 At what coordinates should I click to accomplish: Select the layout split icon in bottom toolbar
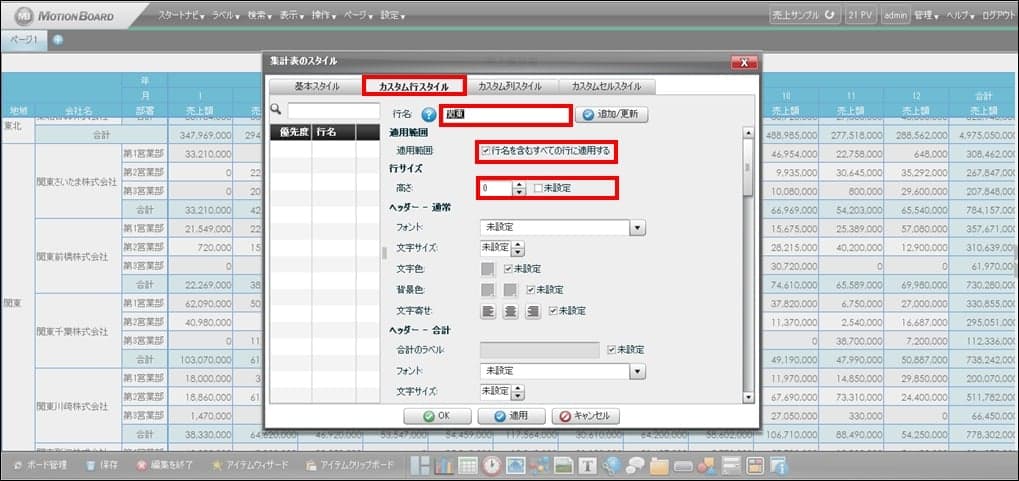pos(422,465)
